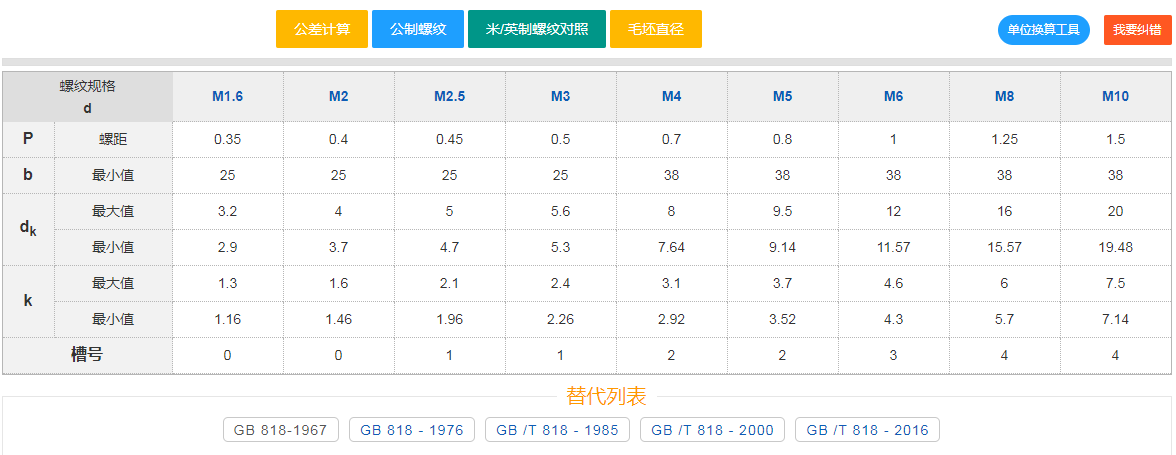This screenshot has width=1176, height=455.
Task: Select the M4 column header
Action: [x=672, y=97]
